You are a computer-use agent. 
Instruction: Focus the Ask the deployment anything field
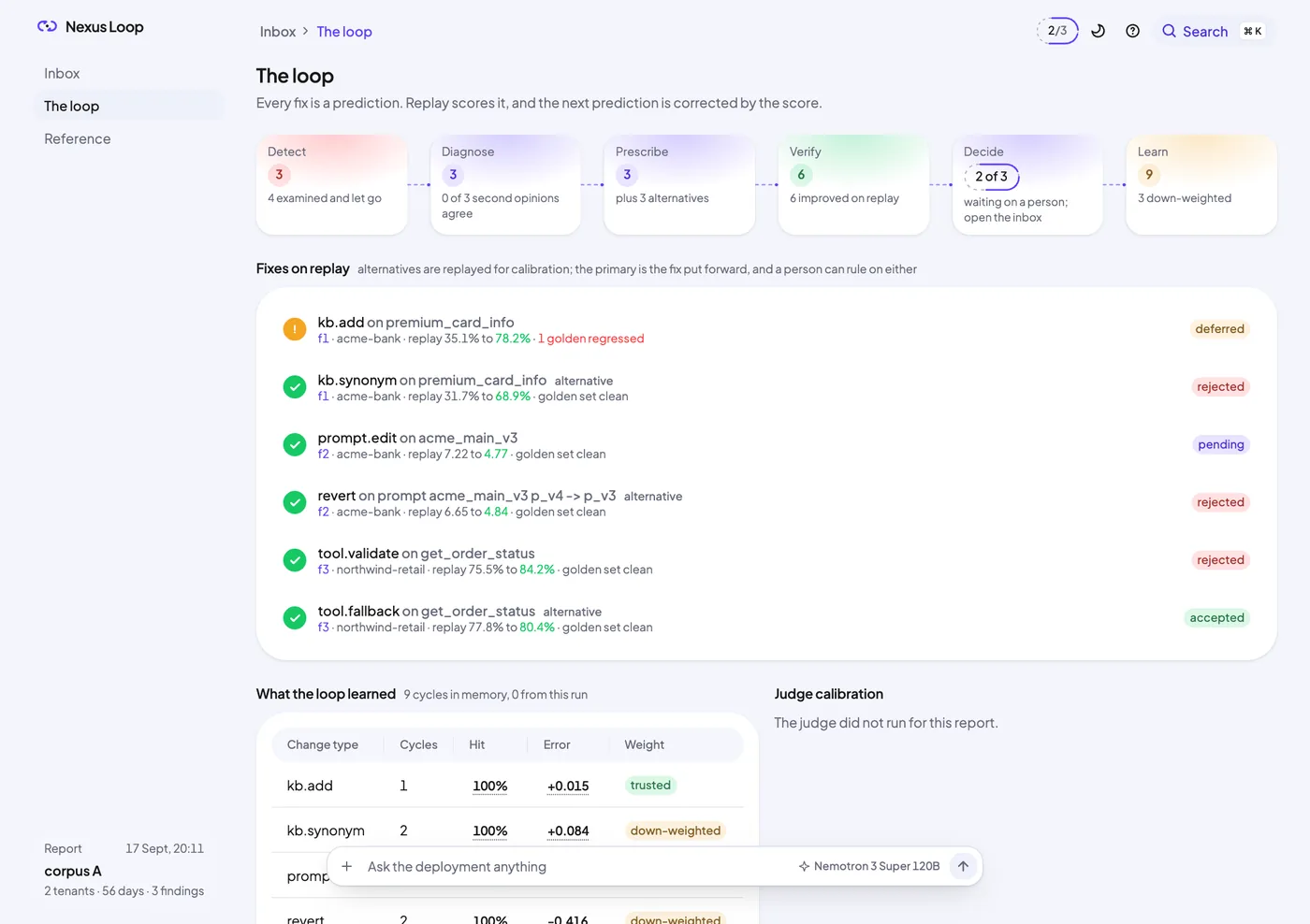click(x=574, y=867)
